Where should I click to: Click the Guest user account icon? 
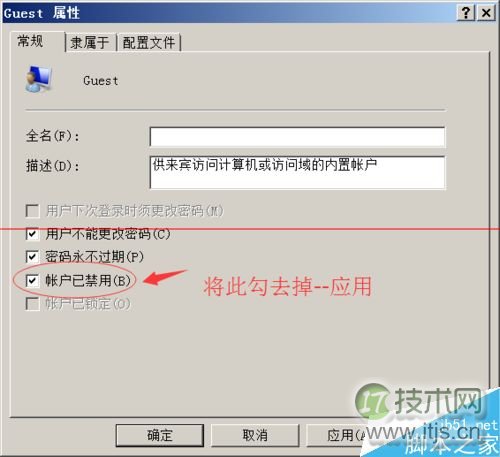[39, 79]
